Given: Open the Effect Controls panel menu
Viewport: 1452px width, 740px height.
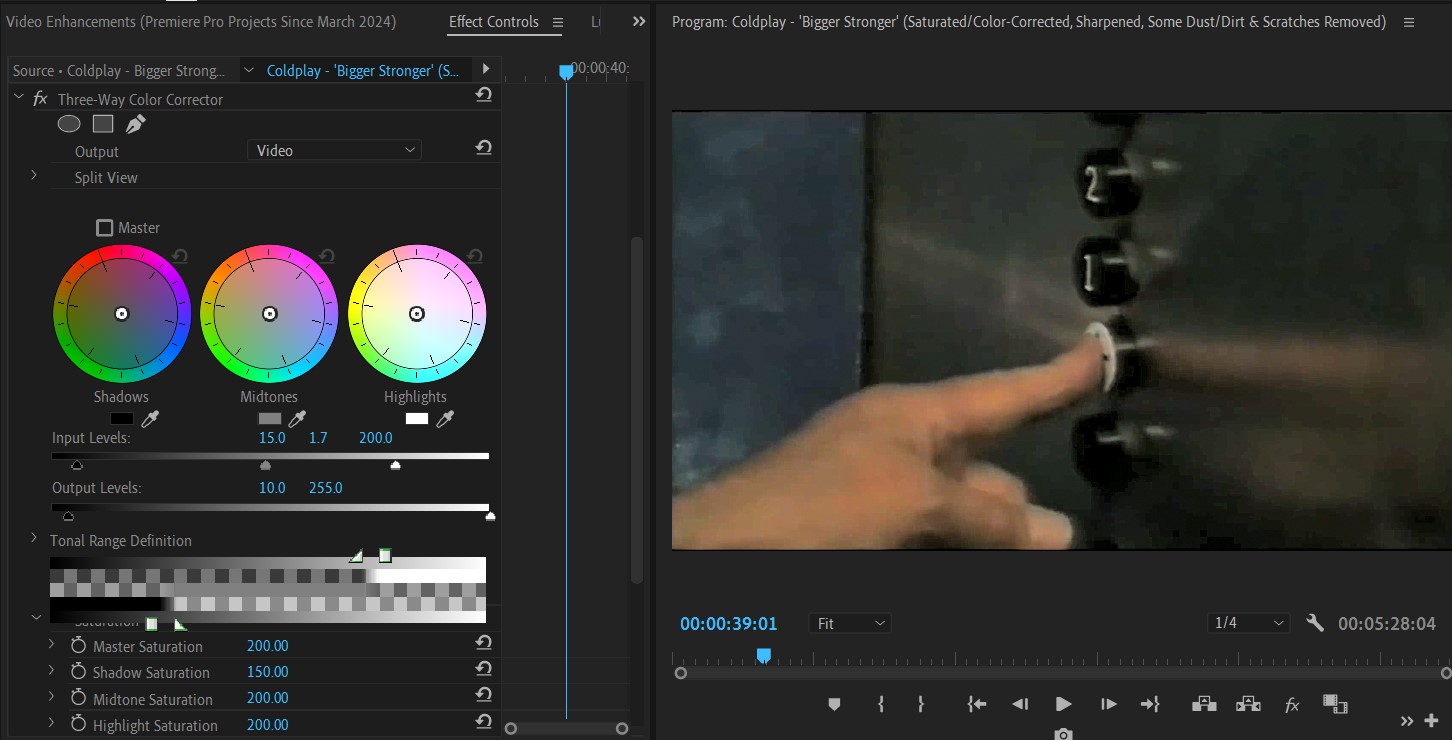Looking at the screenshot, I should (558, 22).
